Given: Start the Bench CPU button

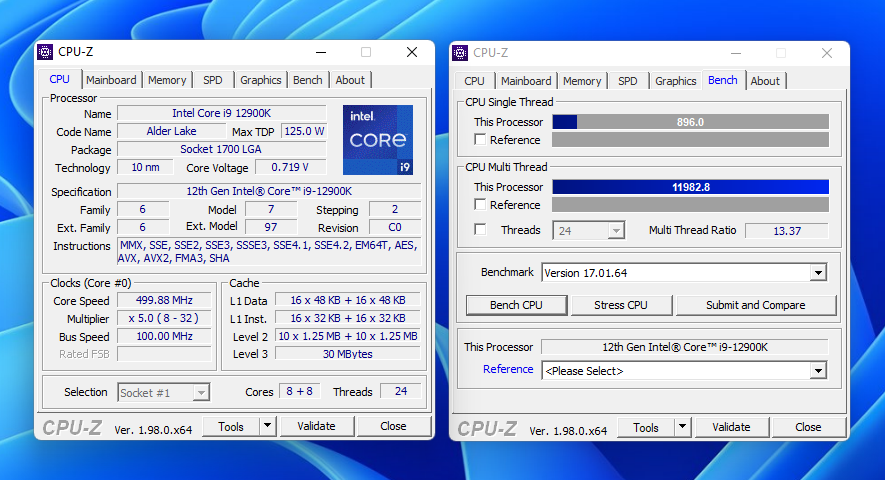Looking at the screenshot, I should [x=516, y=305].
